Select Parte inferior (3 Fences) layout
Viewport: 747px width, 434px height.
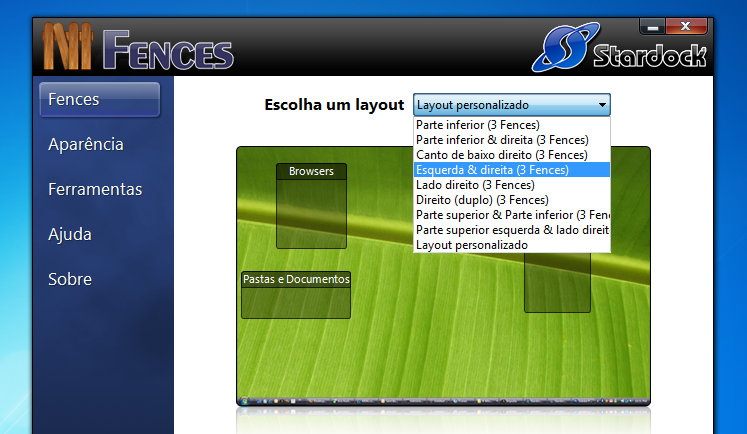[x=512, y=125]
